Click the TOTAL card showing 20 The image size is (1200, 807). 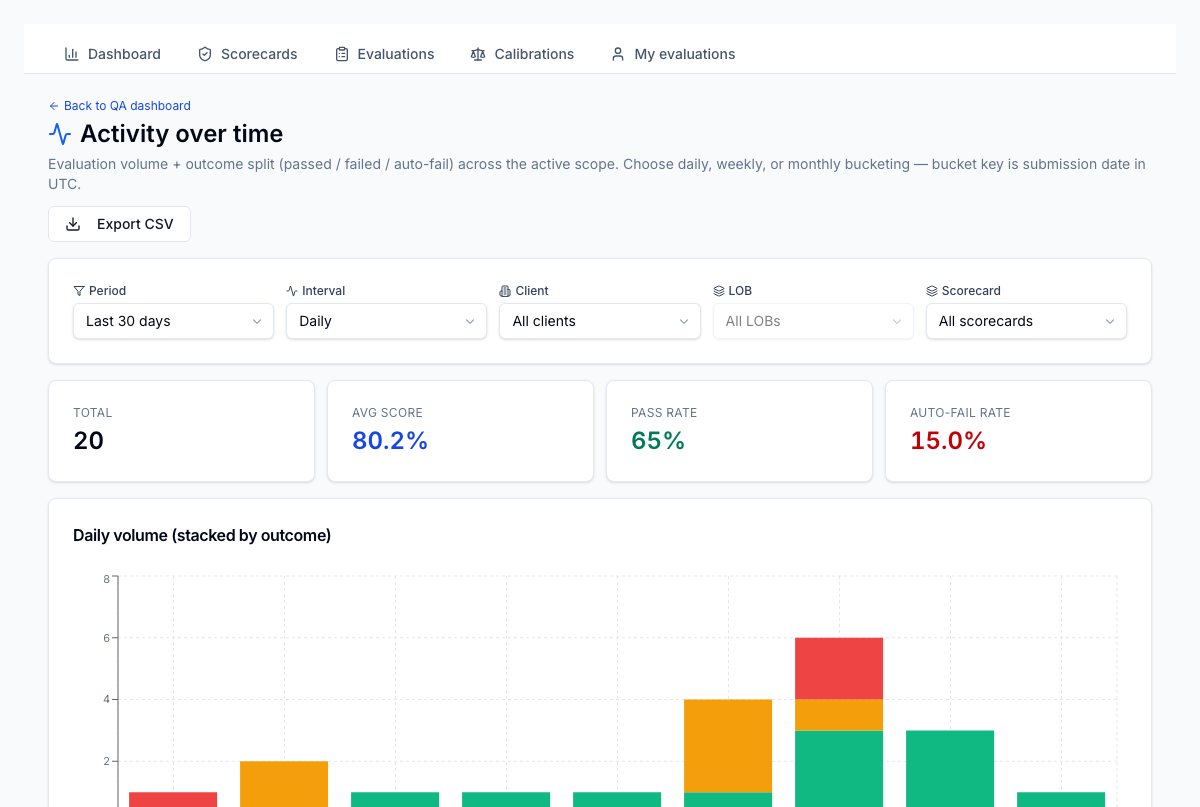tap(181, 431)
